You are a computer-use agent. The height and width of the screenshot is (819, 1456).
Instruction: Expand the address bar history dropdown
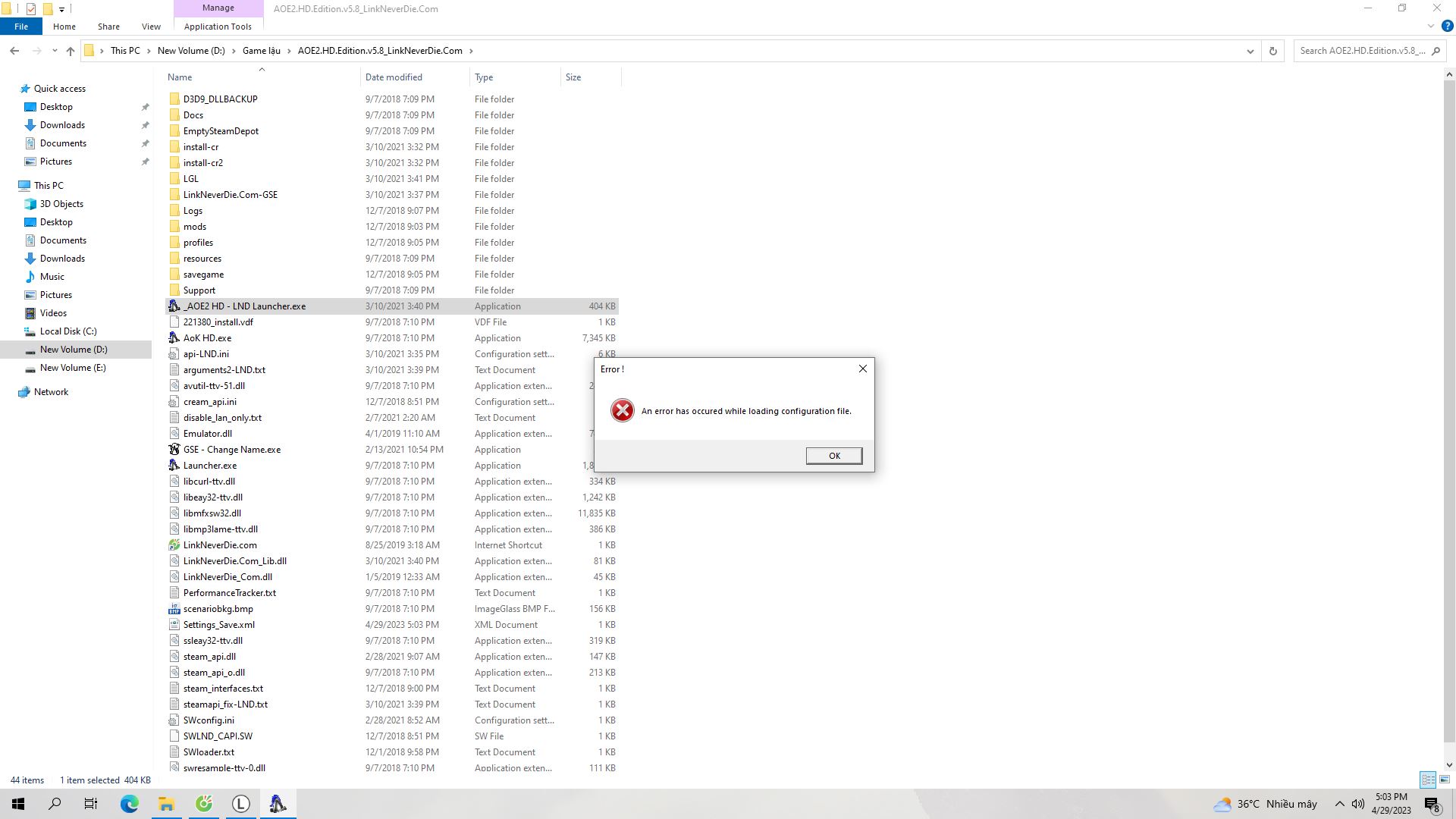(x=1250, y=51)
